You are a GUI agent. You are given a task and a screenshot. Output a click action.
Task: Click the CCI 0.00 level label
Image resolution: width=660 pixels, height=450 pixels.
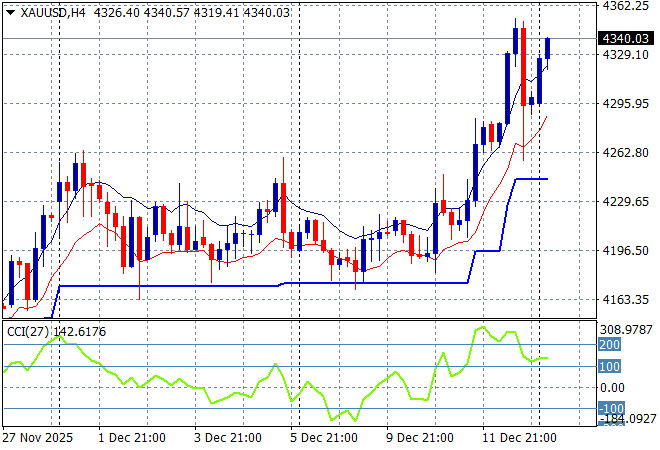click(x=613, y=388)
